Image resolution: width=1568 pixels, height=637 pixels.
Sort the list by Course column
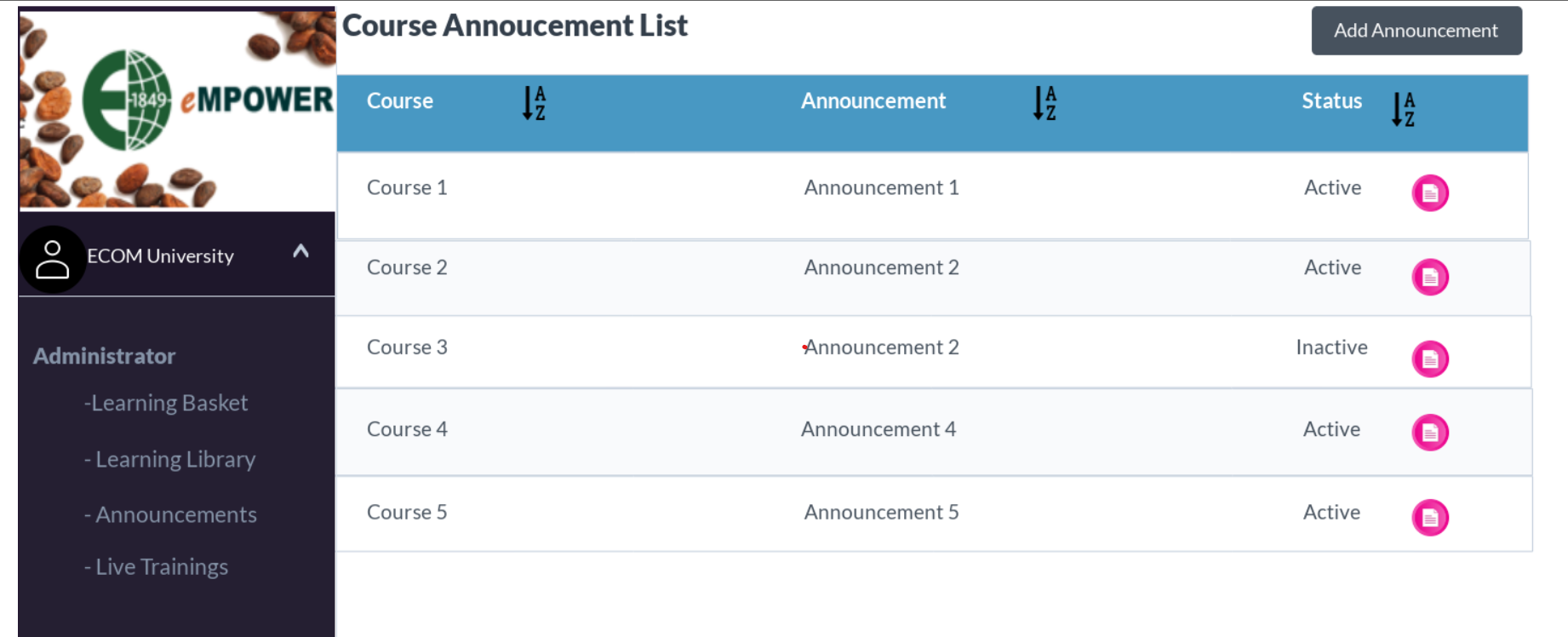coord(534,103)
